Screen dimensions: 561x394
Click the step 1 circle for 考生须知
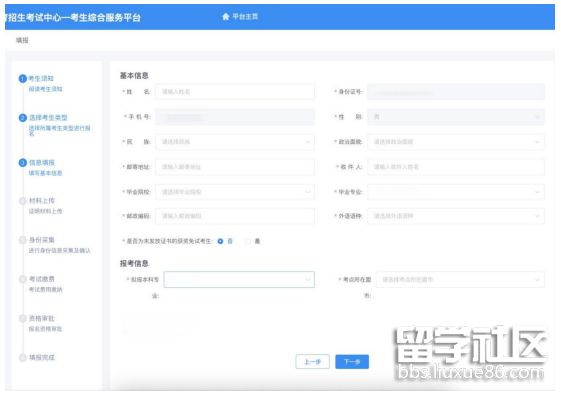[23, 78]
